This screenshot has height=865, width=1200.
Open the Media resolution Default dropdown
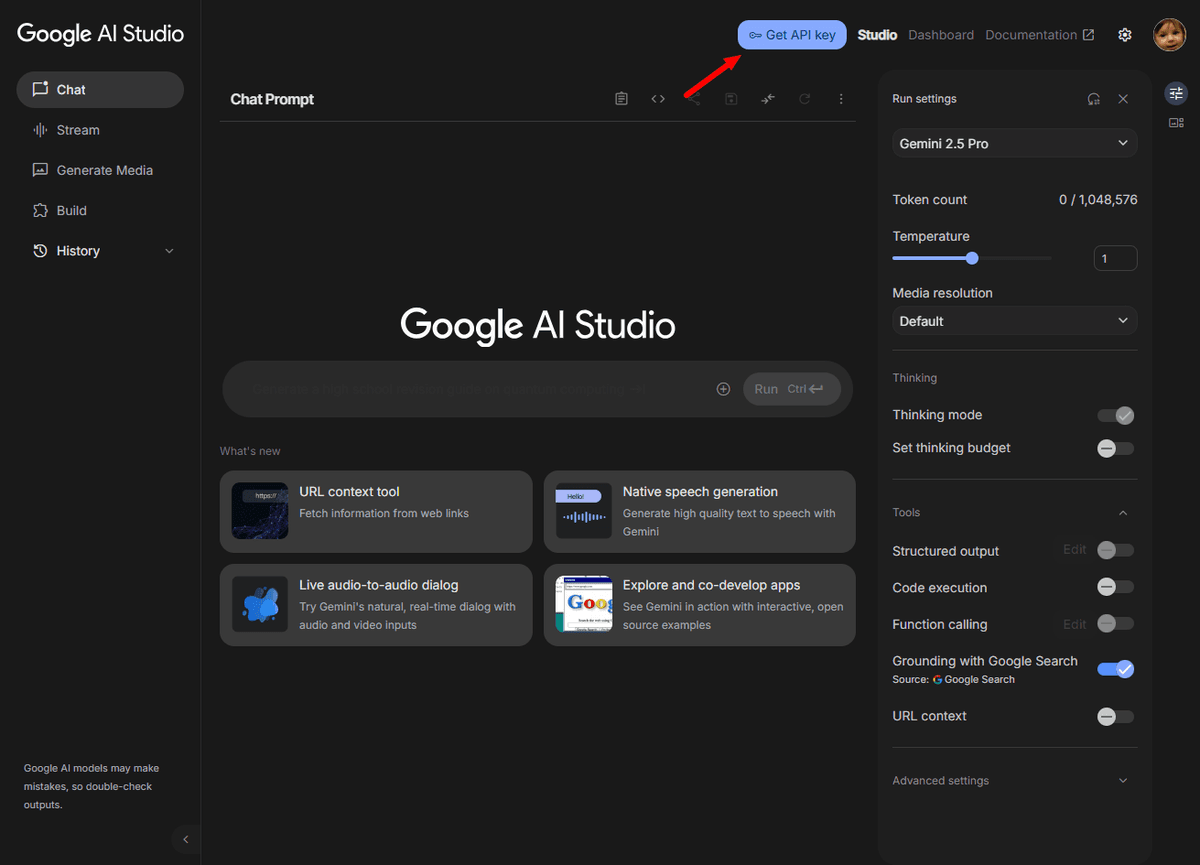point(1014,321)
